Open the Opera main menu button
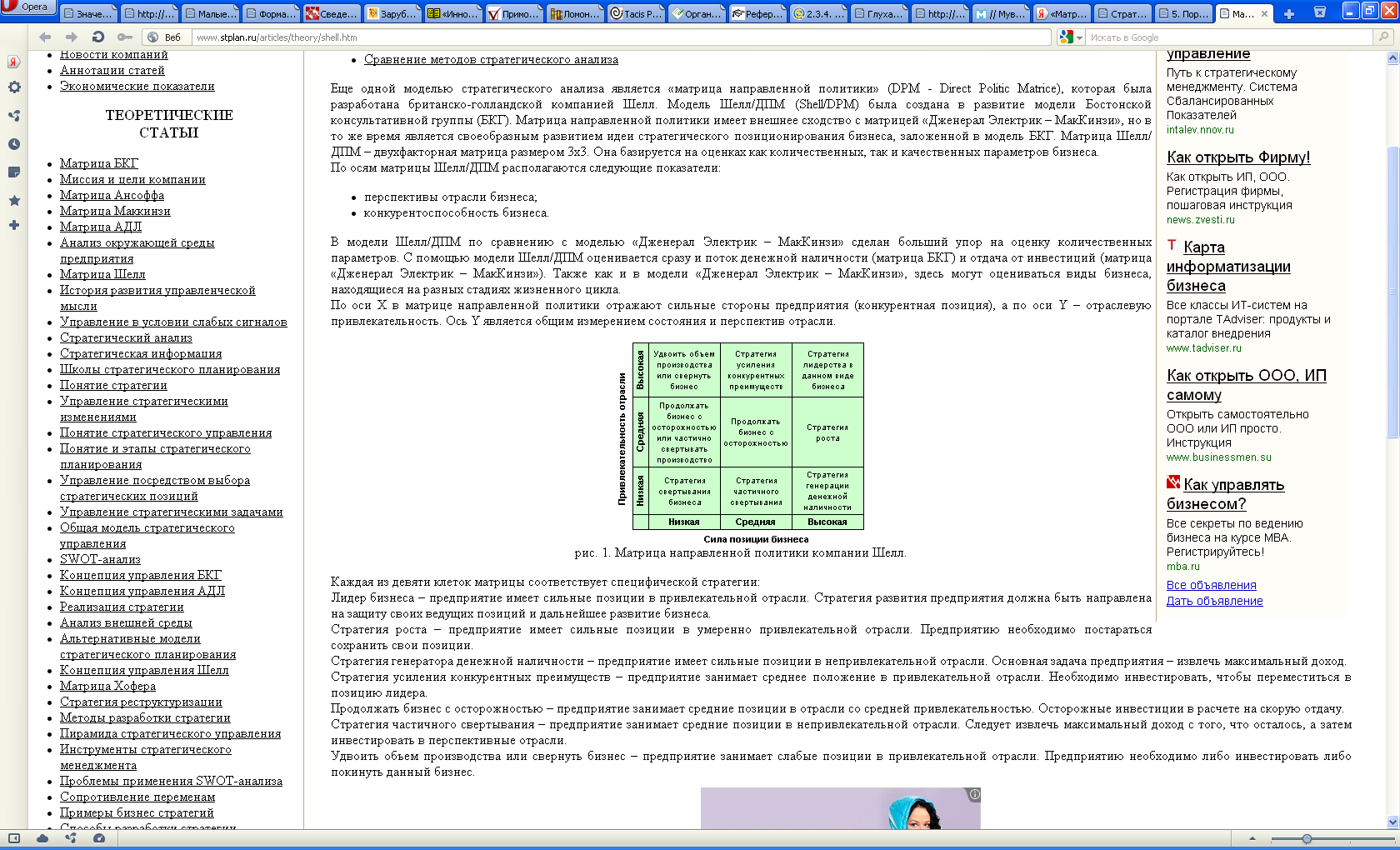This screenshot has width=1400, height=850. pyautogui.click(x=27, y=7)
